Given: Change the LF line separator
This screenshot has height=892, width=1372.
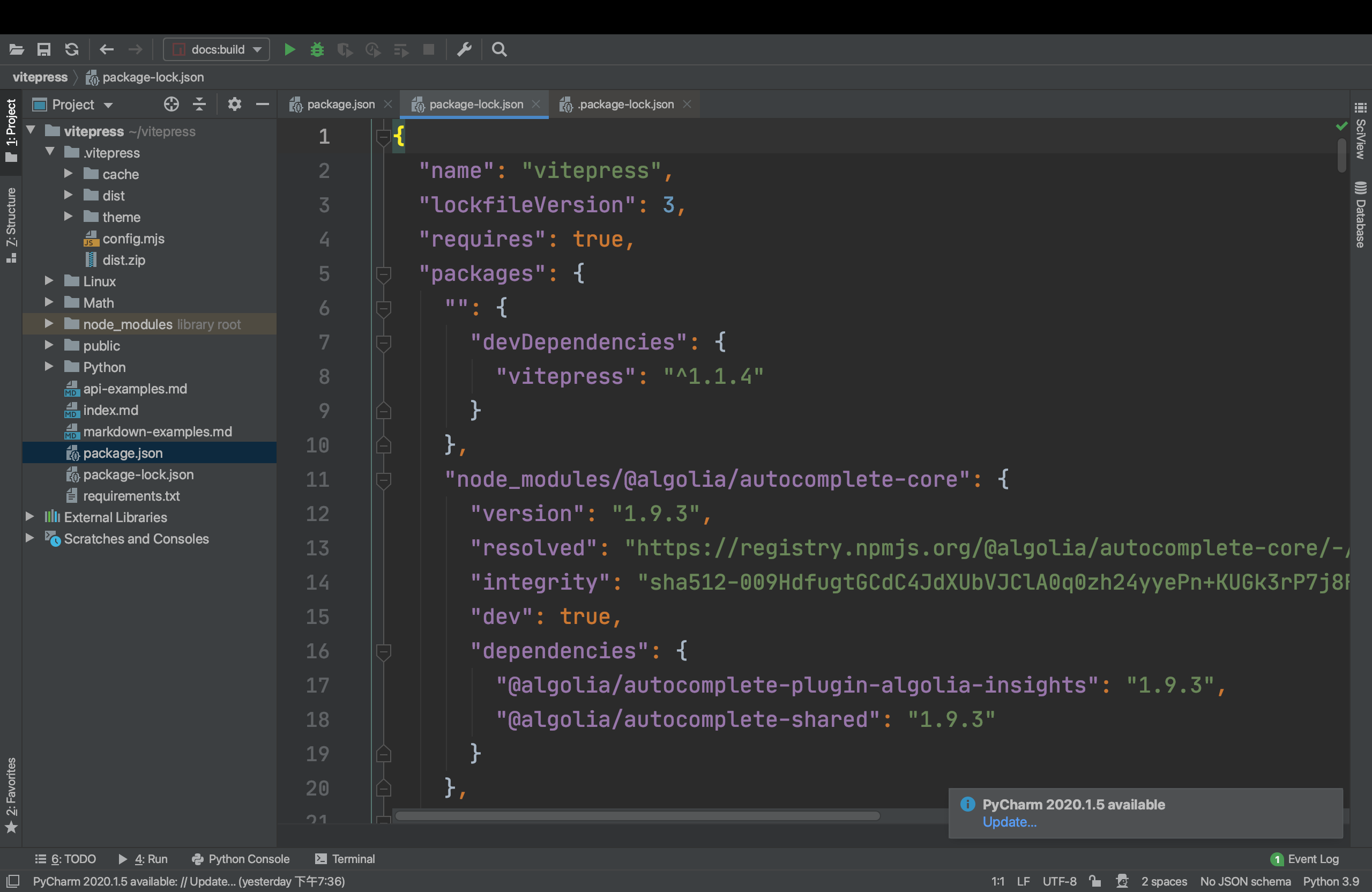Looking at the screenshot, I should pos(1023,881).
